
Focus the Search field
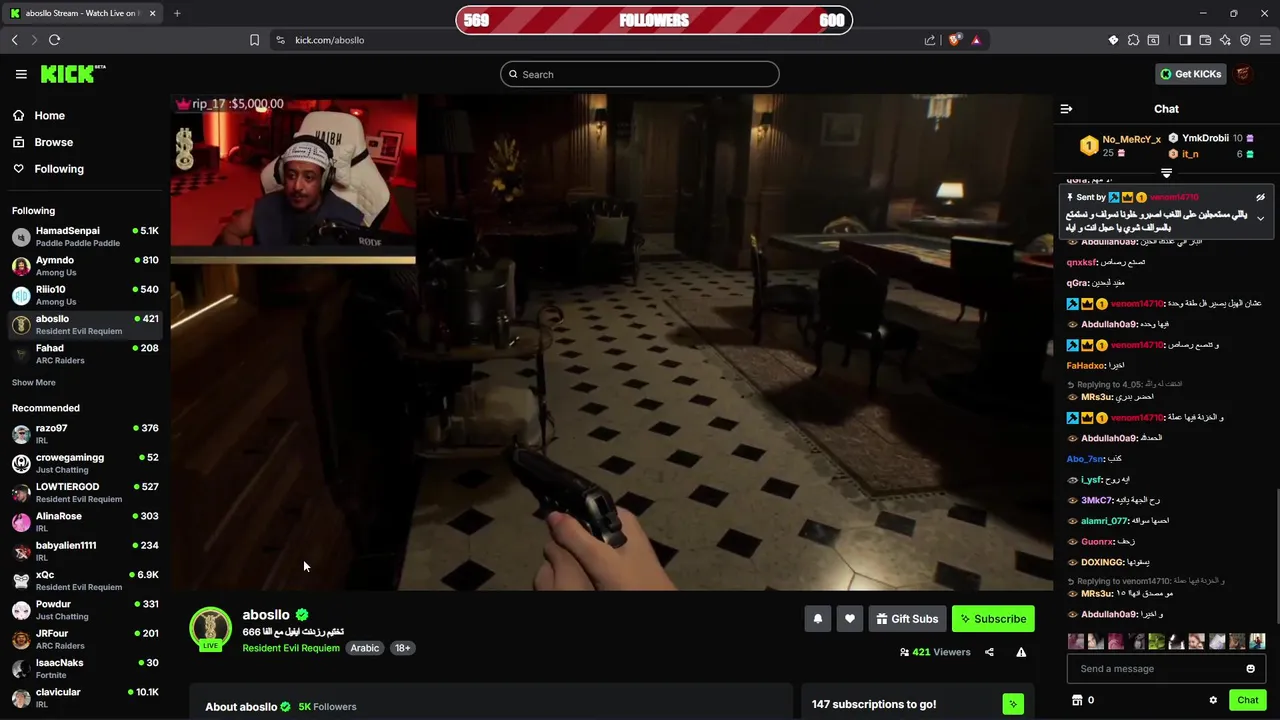[x=640, y=74]
